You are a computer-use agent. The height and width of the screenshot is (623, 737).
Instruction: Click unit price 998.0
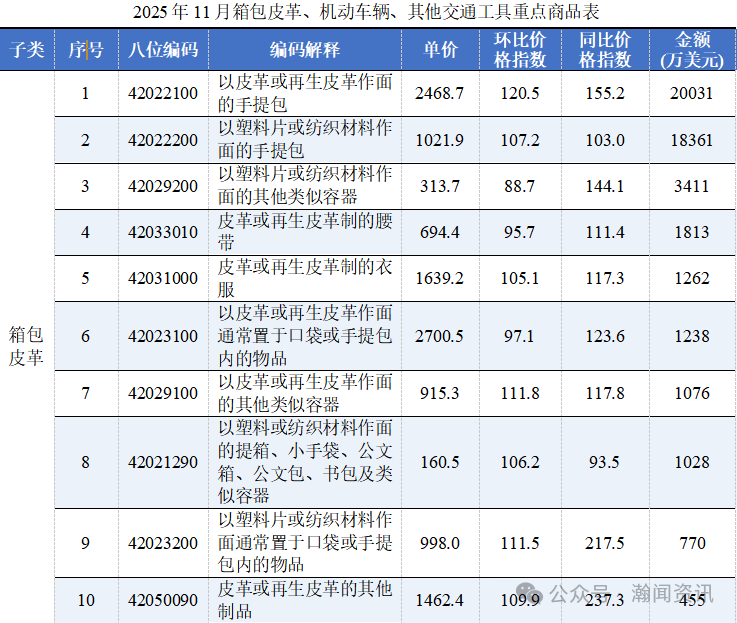point(439,543)
